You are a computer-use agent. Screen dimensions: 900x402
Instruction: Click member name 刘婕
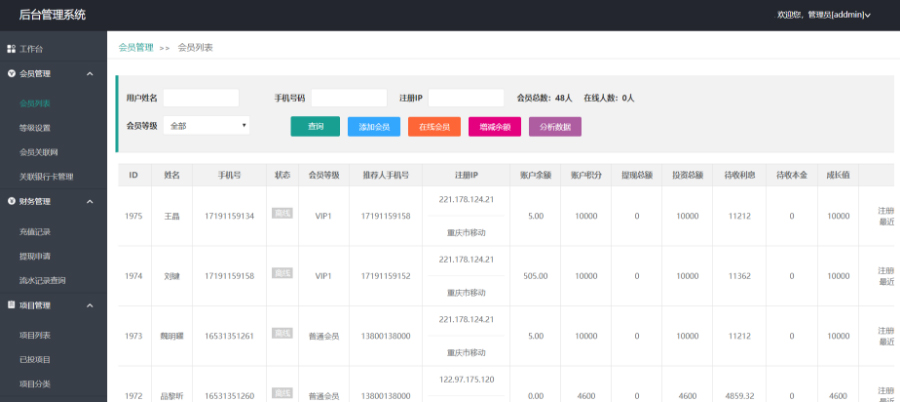172,276
